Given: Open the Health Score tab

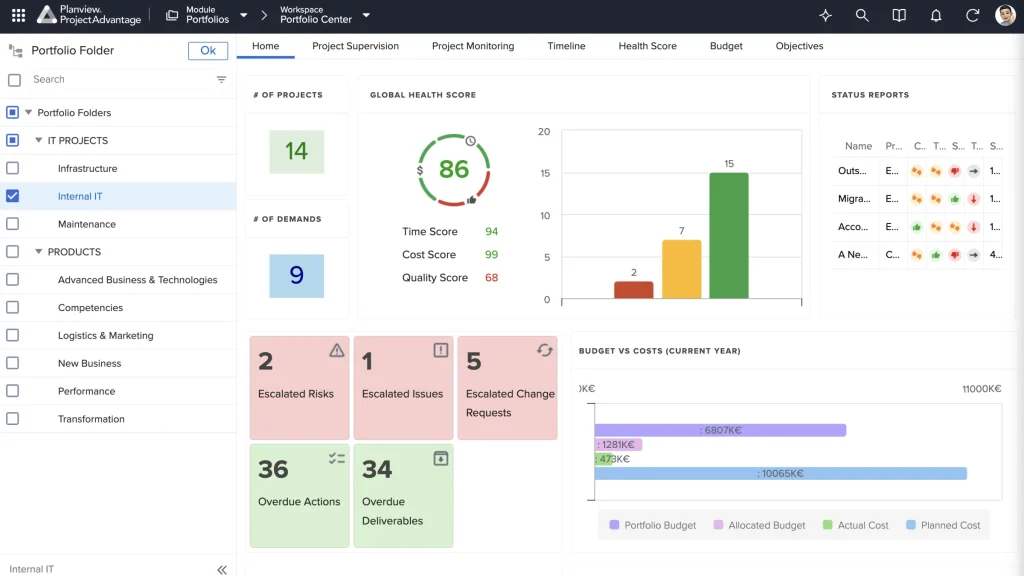Looking at the screenshot, I should point(647,46).
